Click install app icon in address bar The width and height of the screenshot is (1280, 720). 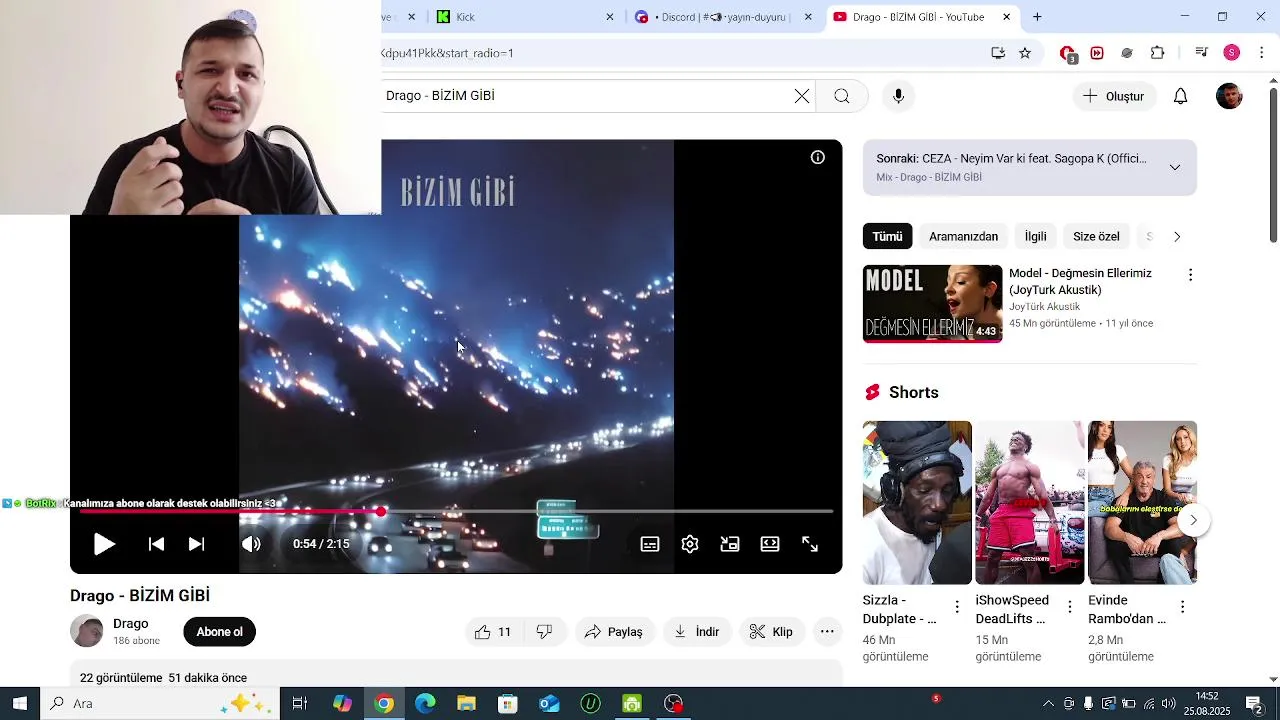(x=998, y=53)
